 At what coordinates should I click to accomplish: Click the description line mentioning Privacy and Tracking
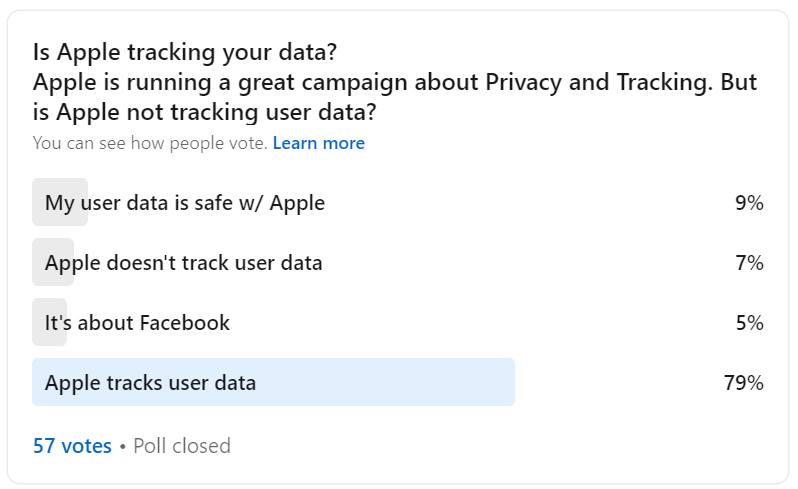tap(395, 82)
